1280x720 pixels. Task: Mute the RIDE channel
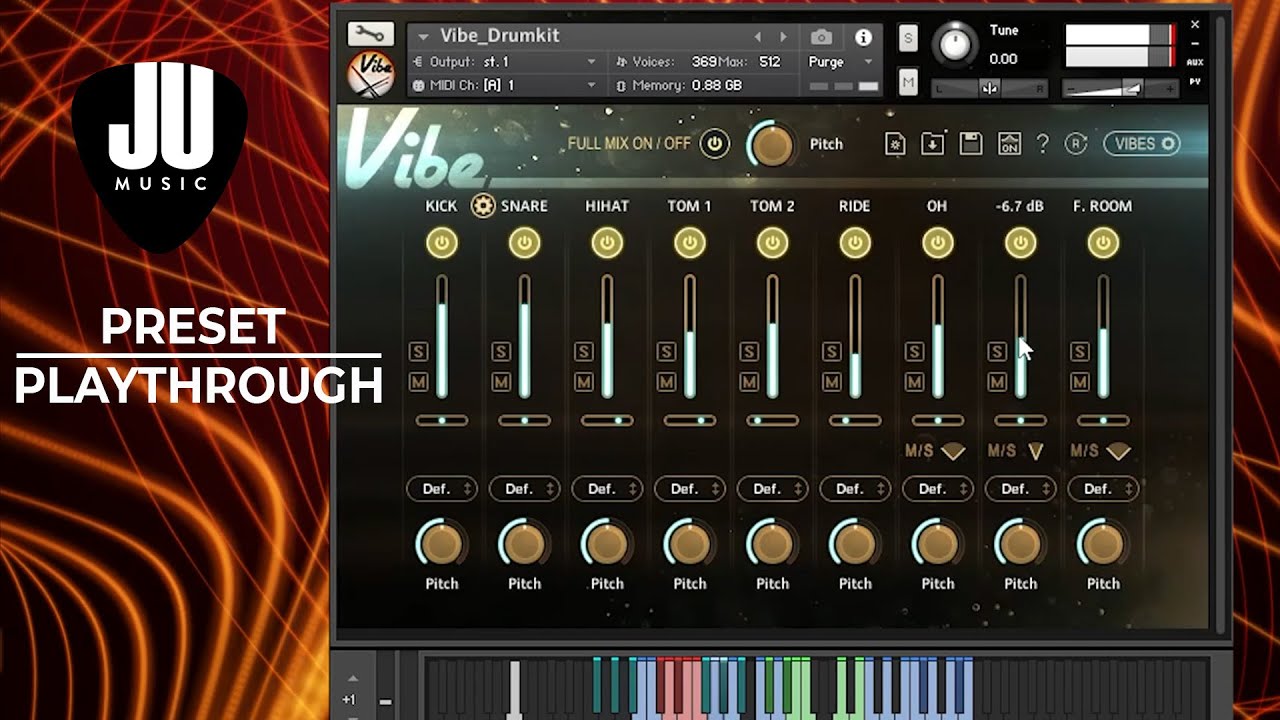click(x=832, y=382)
